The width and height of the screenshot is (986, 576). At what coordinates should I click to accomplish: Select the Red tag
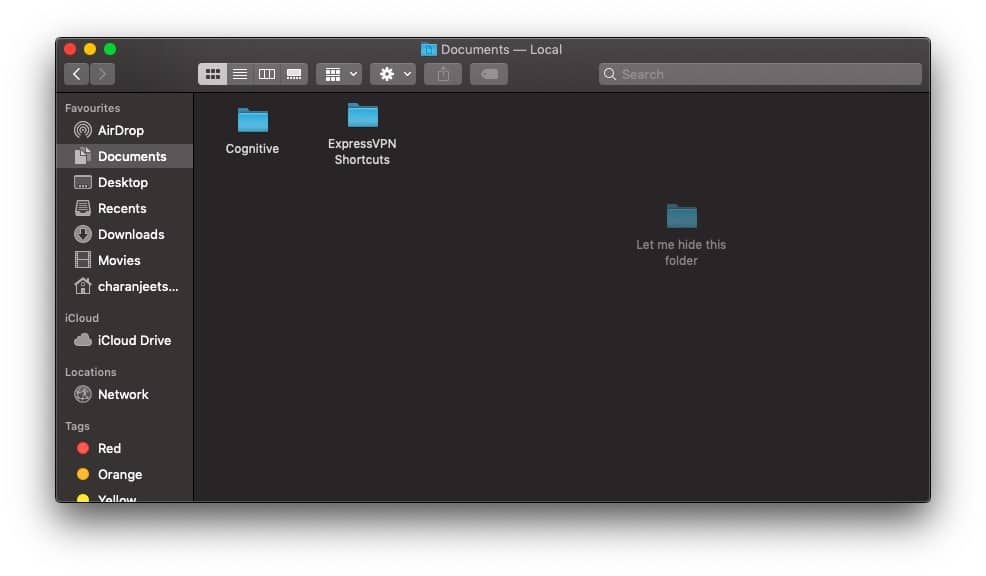pyautogui.click(x=109, y=448)
